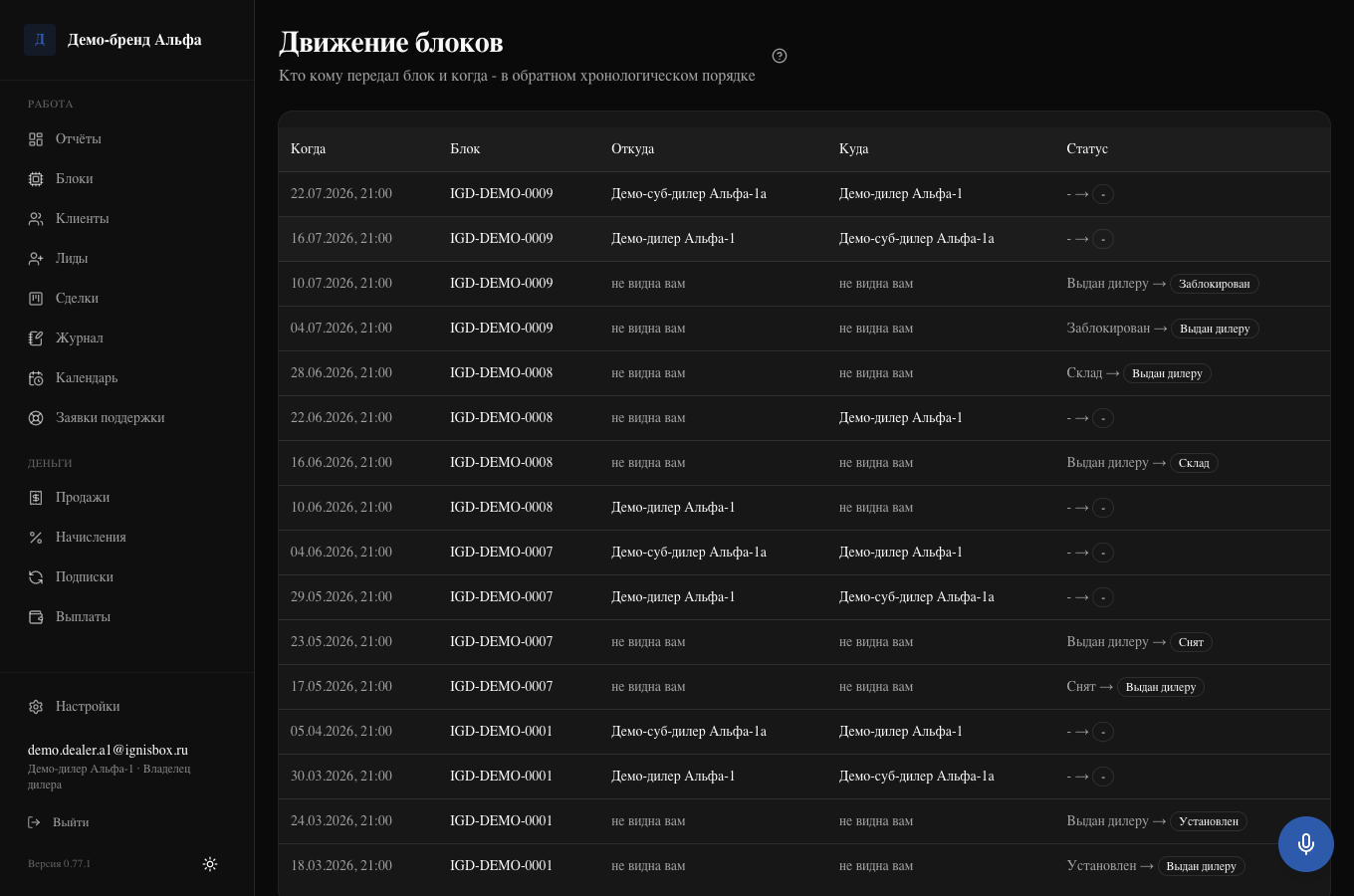Viewport: 1354px width, 896px height.
Task: Click date 22.07.2026, 21:00
Action: [341, 194]
